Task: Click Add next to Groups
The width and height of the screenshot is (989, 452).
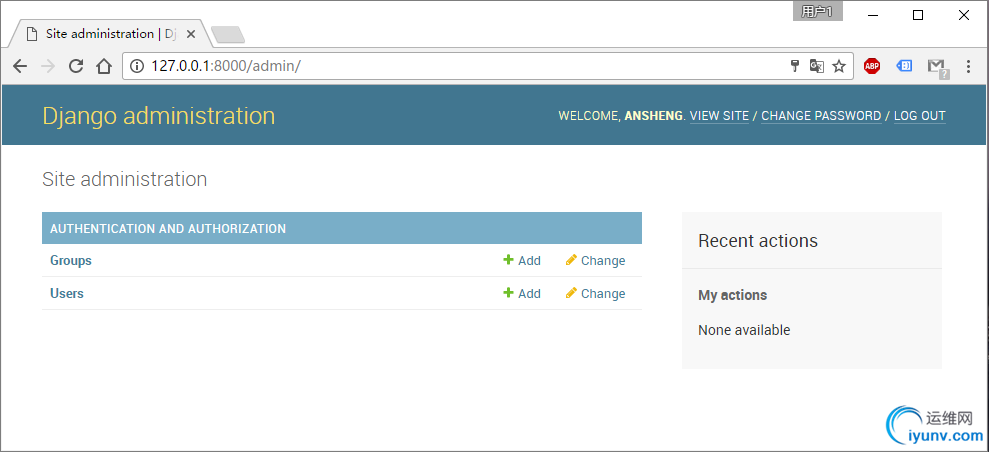Action: point(522,261)
